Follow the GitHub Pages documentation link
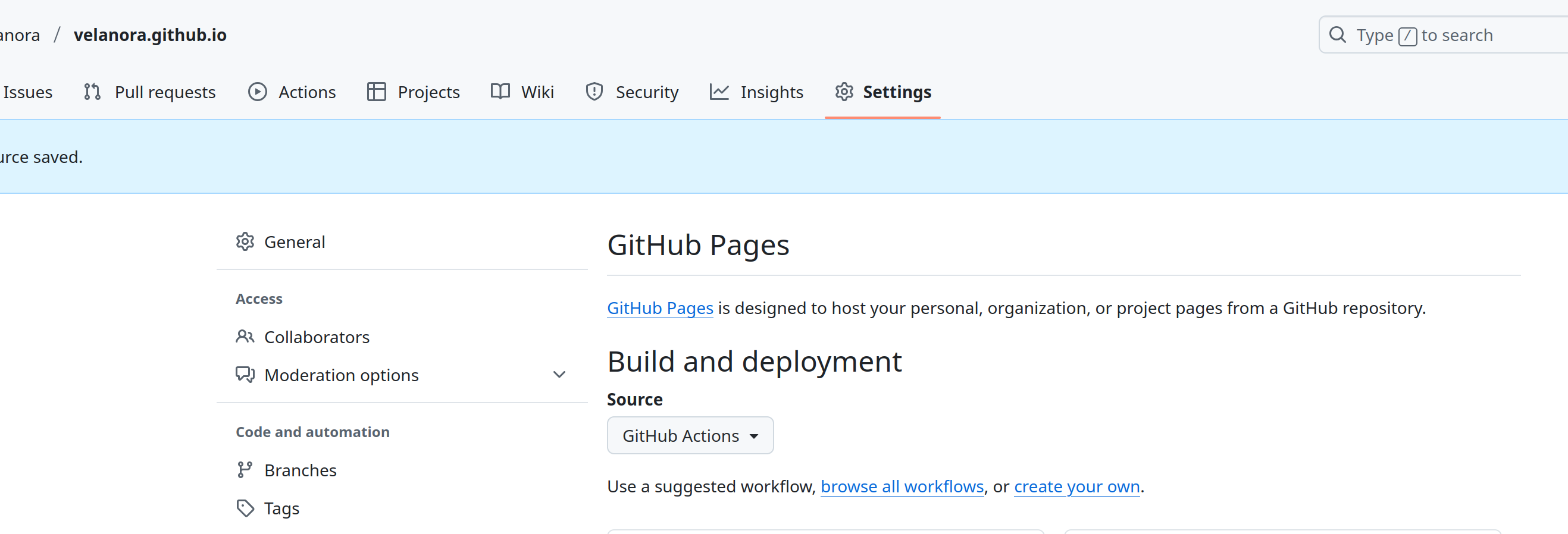This screenshot has width=1568, height=534. 660,308
